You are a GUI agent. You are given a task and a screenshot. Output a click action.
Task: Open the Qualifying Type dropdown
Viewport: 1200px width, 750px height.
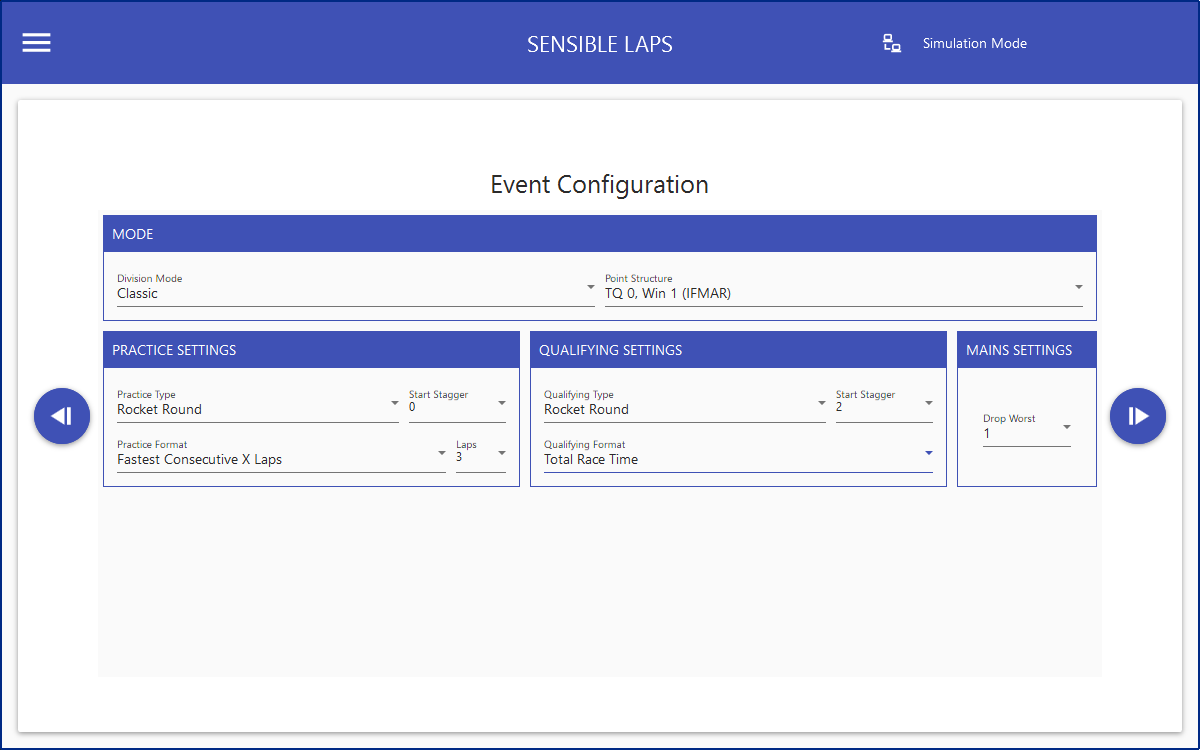pyautogui.click(x=684, y=409)
